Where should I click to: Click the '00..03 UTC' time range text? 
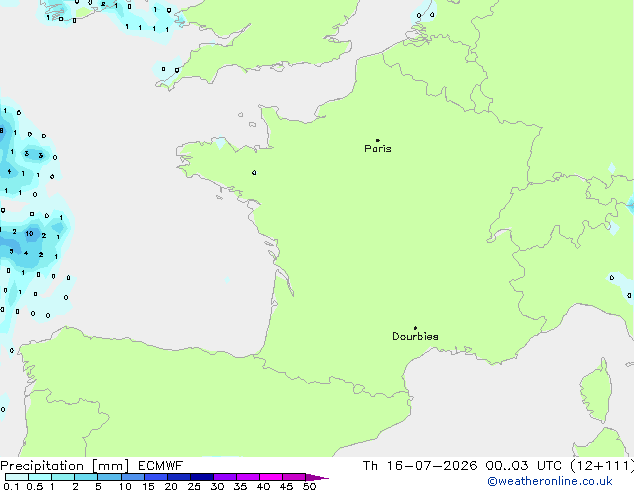point(524,466)
